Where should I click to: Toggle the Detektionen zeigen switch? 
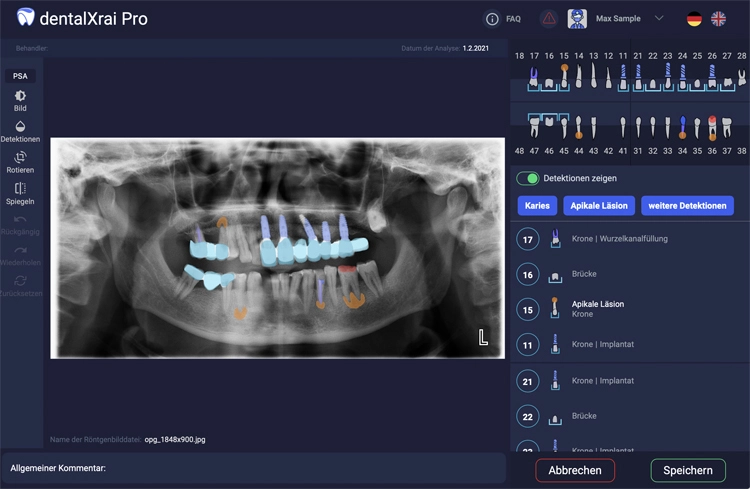527,178
